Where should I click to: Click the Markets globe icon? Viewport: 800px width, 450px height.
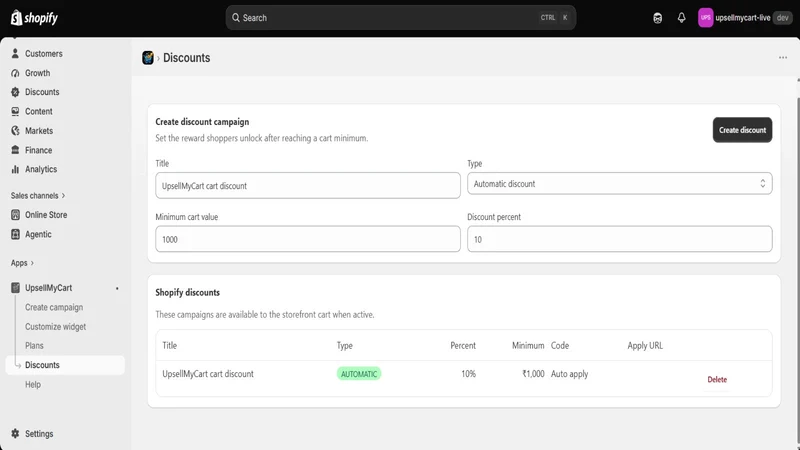click(x=15, y=131)
